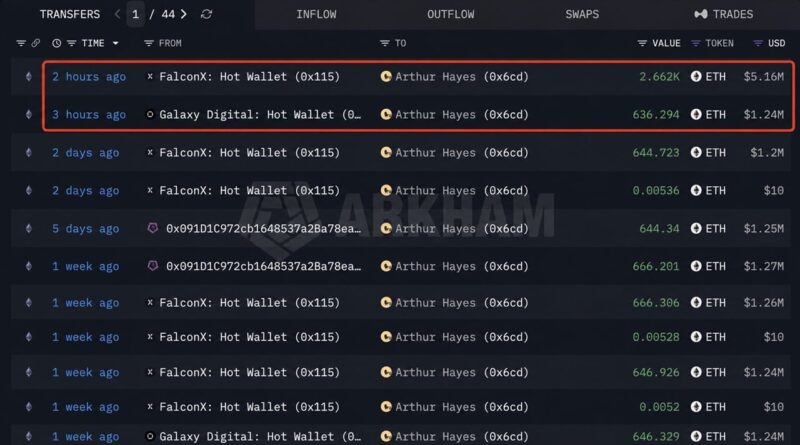Viewport: 800px width, 445px height.
Task: Open the TRADES tab
Action: click(723, 14)
